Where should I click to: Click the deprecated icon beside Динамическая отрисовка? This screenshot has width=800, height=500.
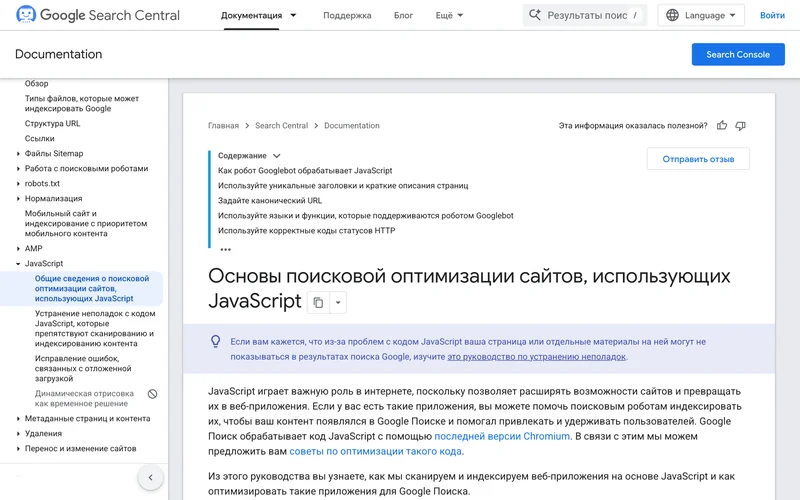pyautogui.click(x=153, y=394)
